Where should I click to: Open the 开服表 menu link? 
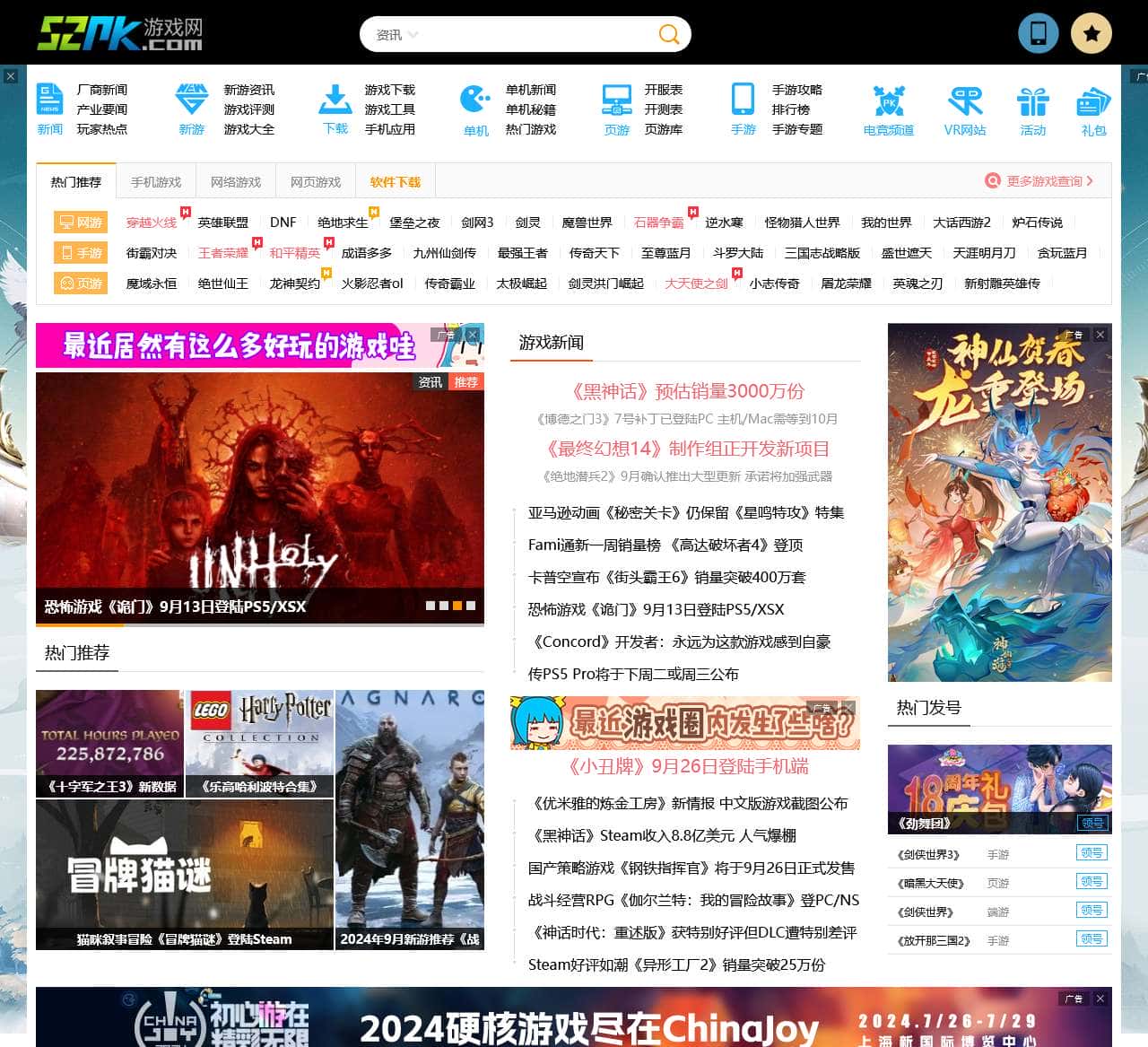664,90
